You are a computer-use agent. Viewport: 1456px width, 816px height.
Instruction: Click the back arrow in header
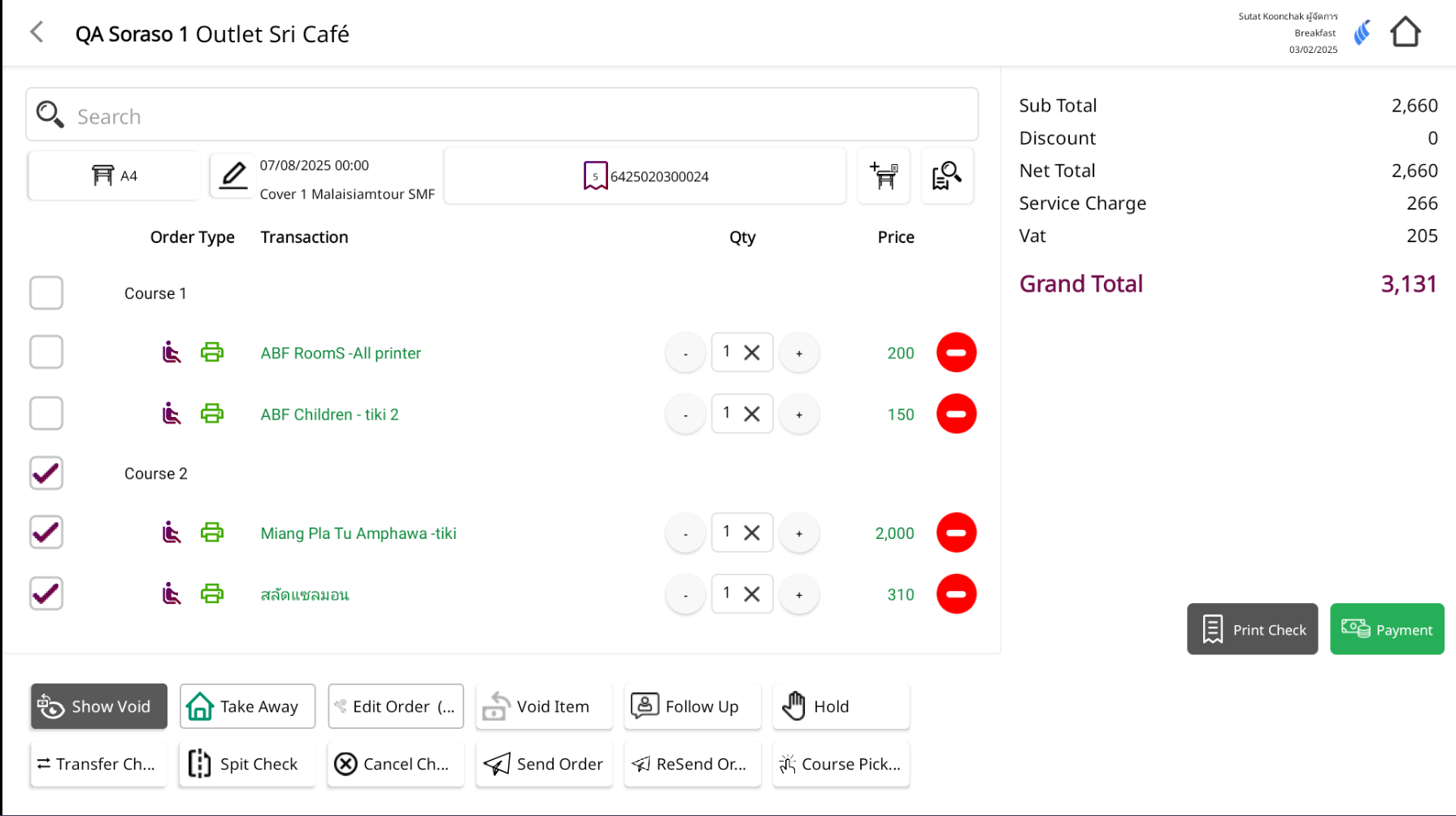pos(37,33)
